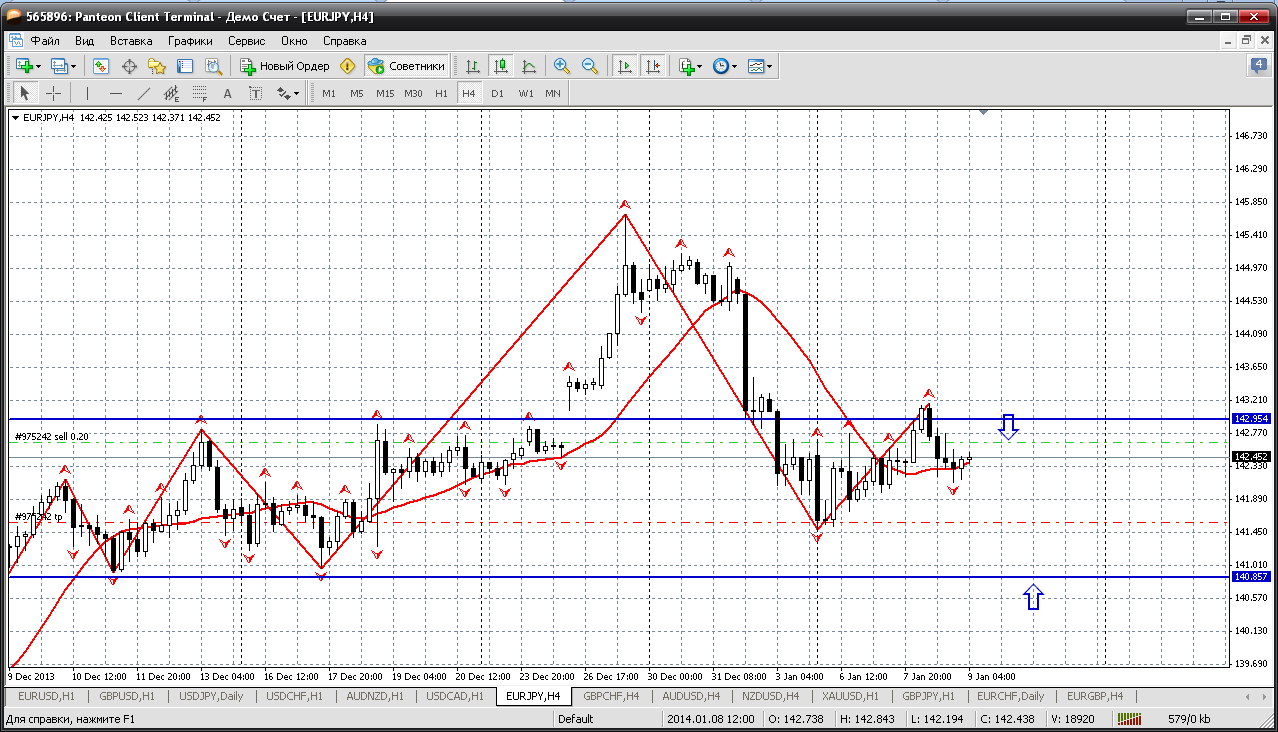Open the notifications bubble showing 4
1278x732 pixels.
pyautogui.click(x=1258, y=66)
